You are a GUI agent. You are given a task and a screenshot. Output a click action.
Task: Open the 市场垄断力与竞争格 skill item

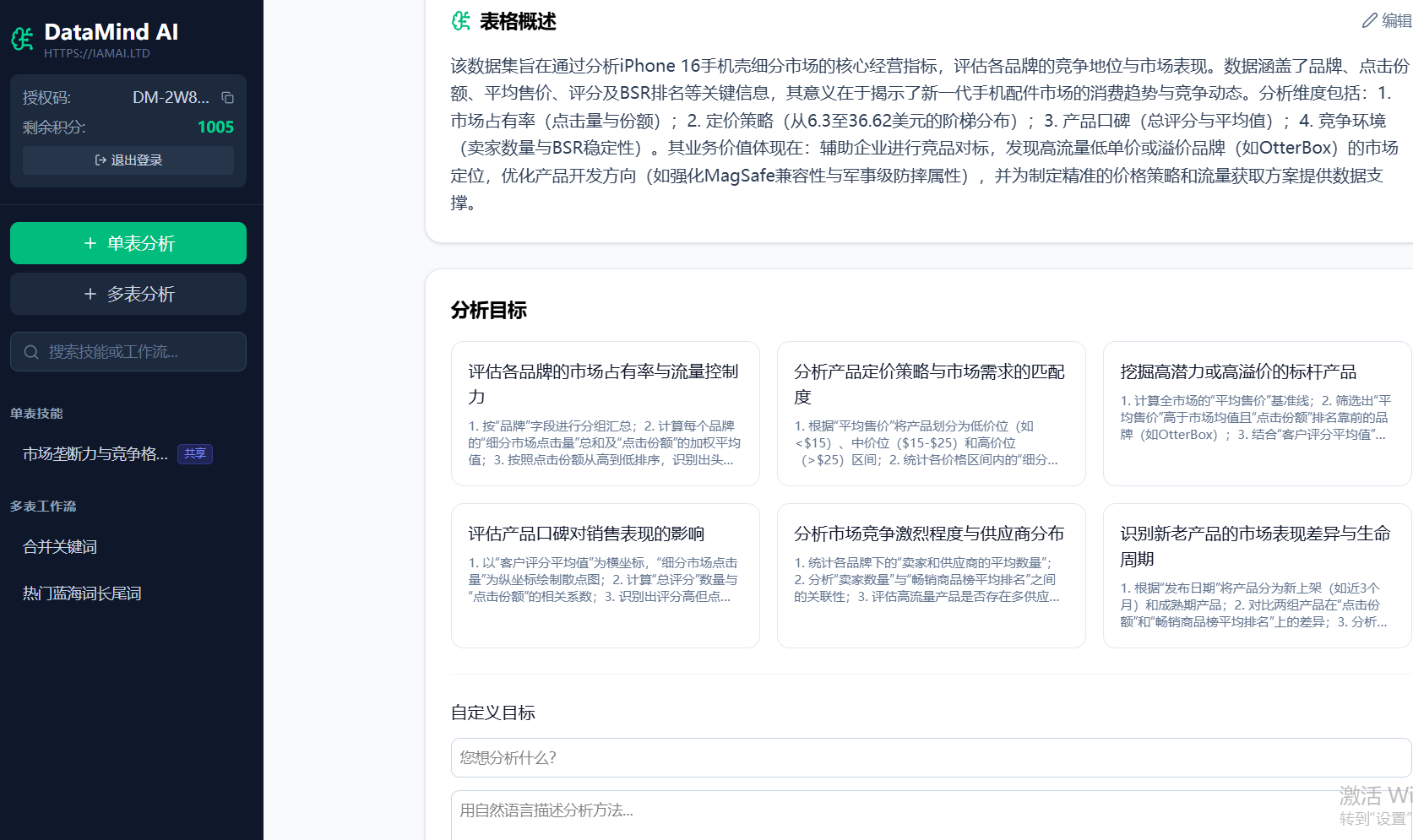[x=95, y=454]
